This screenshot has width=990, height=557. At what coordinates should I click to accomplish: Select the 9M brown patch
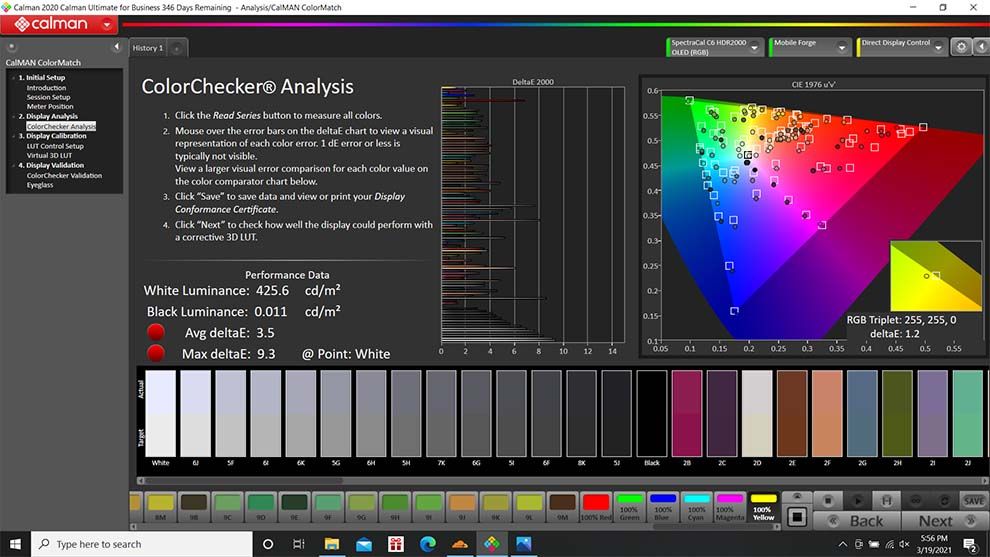click(562, 507)
